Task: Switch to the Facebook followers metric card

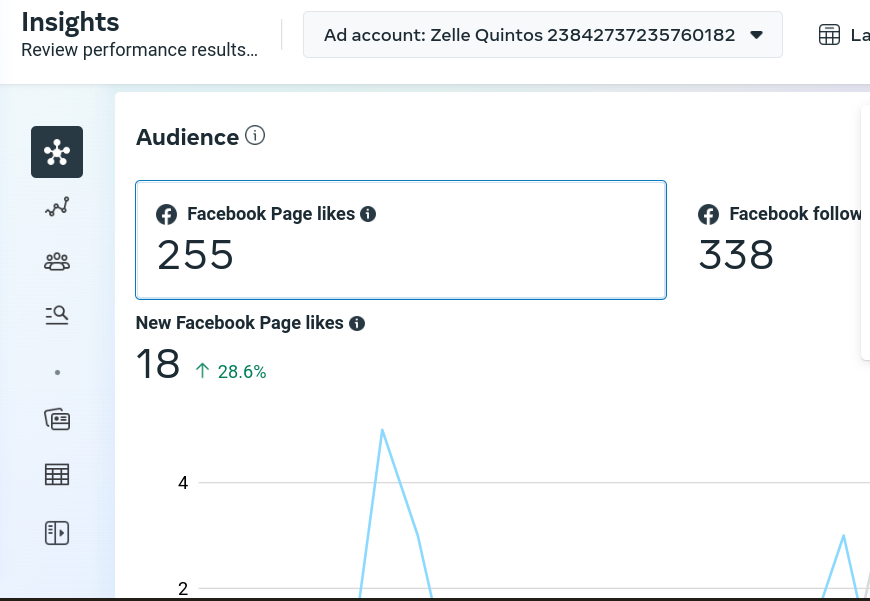Action: pyautogui.click(x=780, y=240)
